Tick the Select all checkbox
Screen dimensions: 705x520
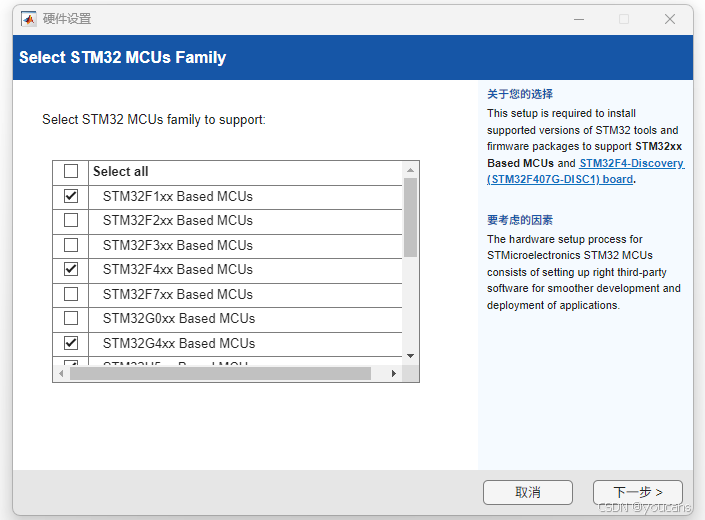[71, 171]
